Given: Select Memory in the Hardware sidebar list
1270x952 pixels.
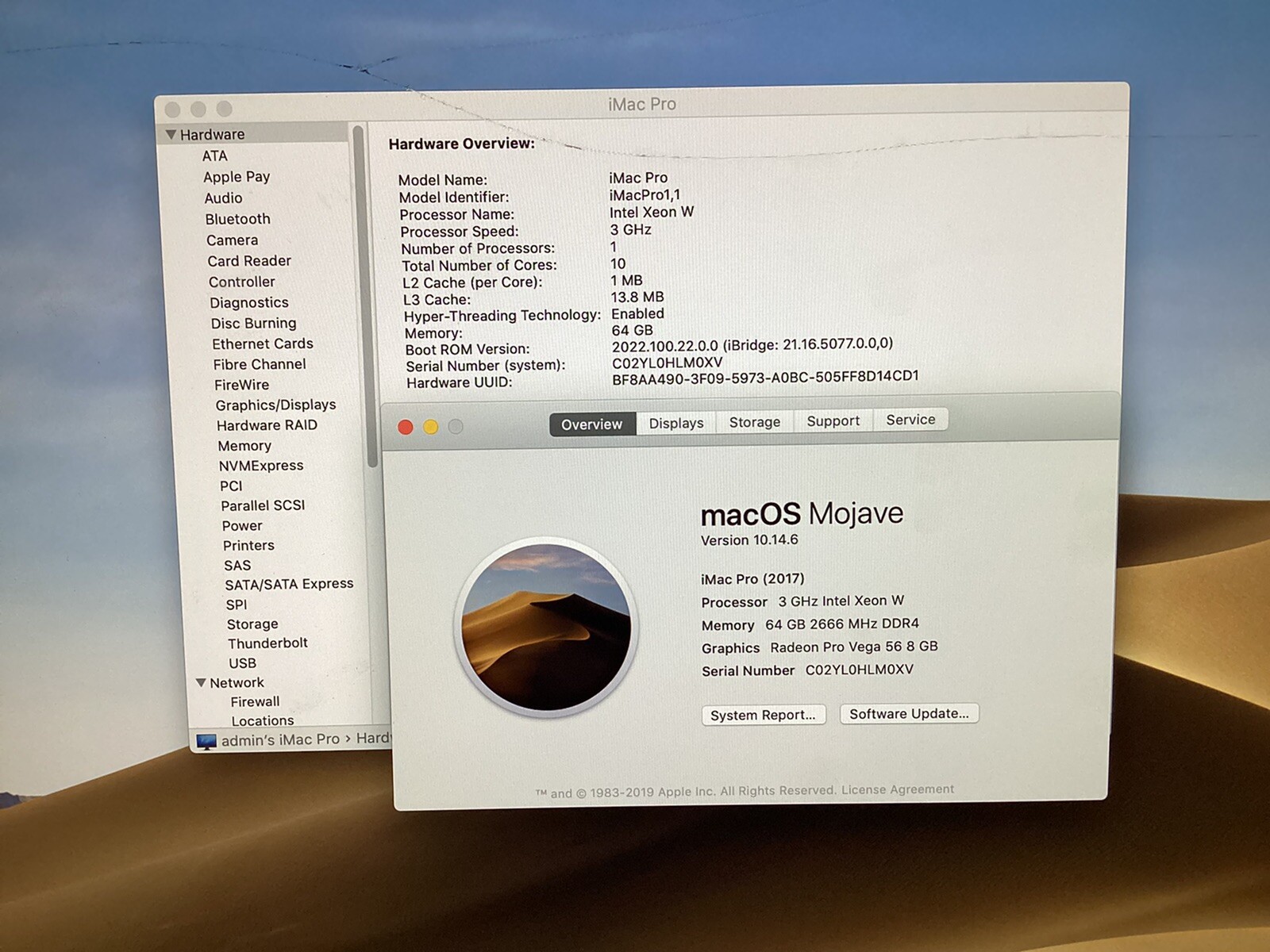Looking at the screenshot, I should coord(245,446).
